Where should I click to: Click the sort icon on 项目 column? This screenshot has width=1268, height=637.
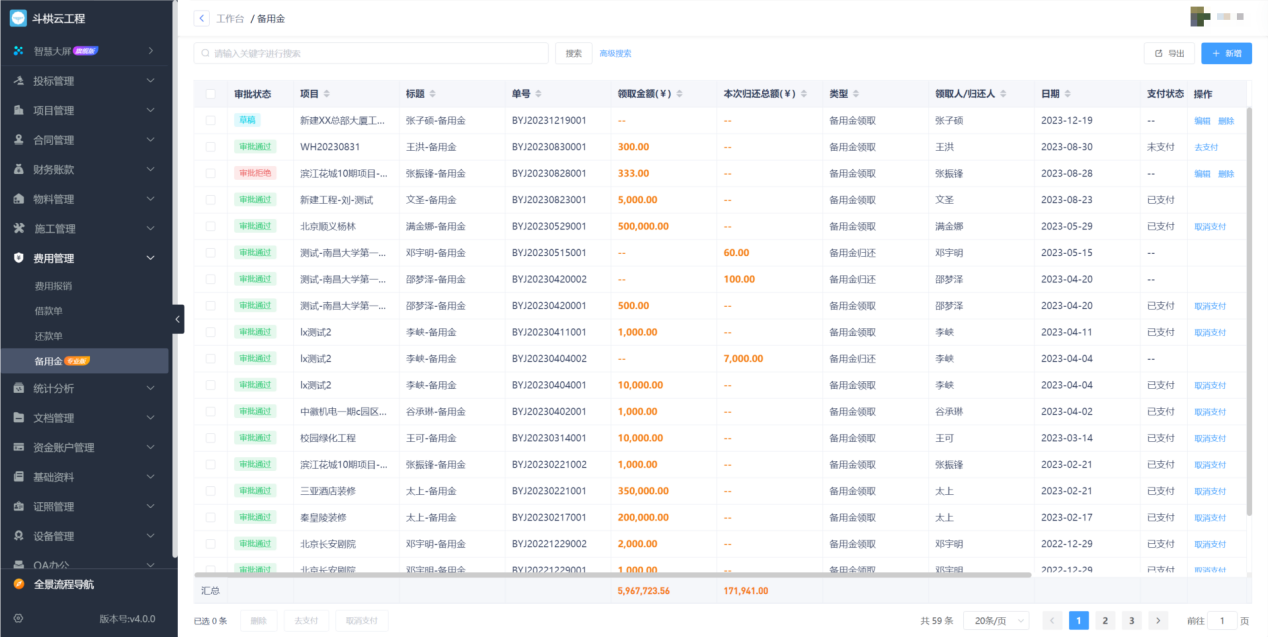pos(327,94)
